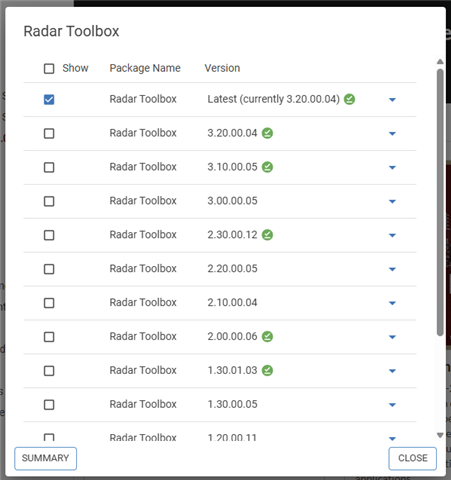Image resolution: width=451 pixels, height=480 pixels.
Task: Check the box for version 1.30.01.03
Action: point(49,371)
